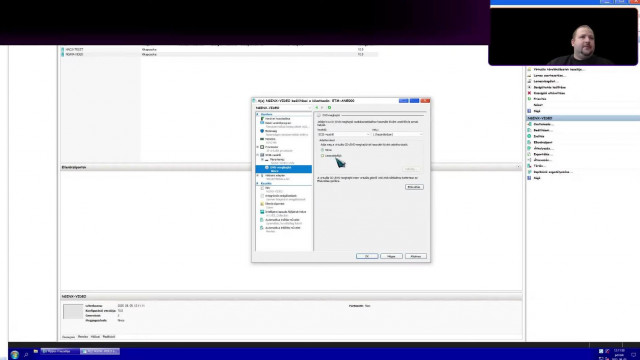This screenshot has width=640, height=360.
Task: Select the network adapter item in tree
Action: (275, 176)
